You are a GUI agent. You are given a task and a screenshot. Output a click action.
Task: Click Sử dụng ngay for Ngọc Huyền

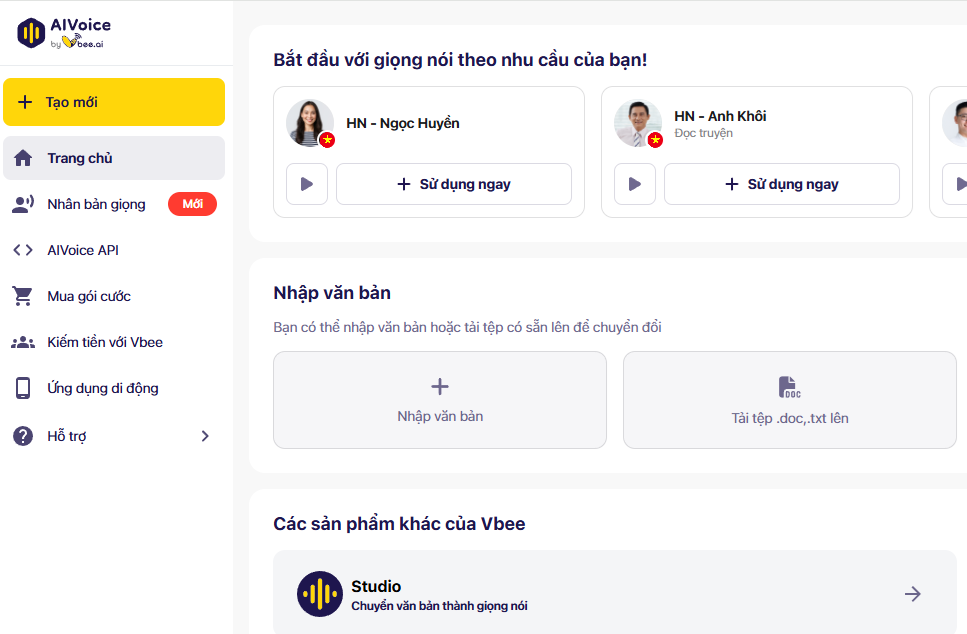click(453, 184)
